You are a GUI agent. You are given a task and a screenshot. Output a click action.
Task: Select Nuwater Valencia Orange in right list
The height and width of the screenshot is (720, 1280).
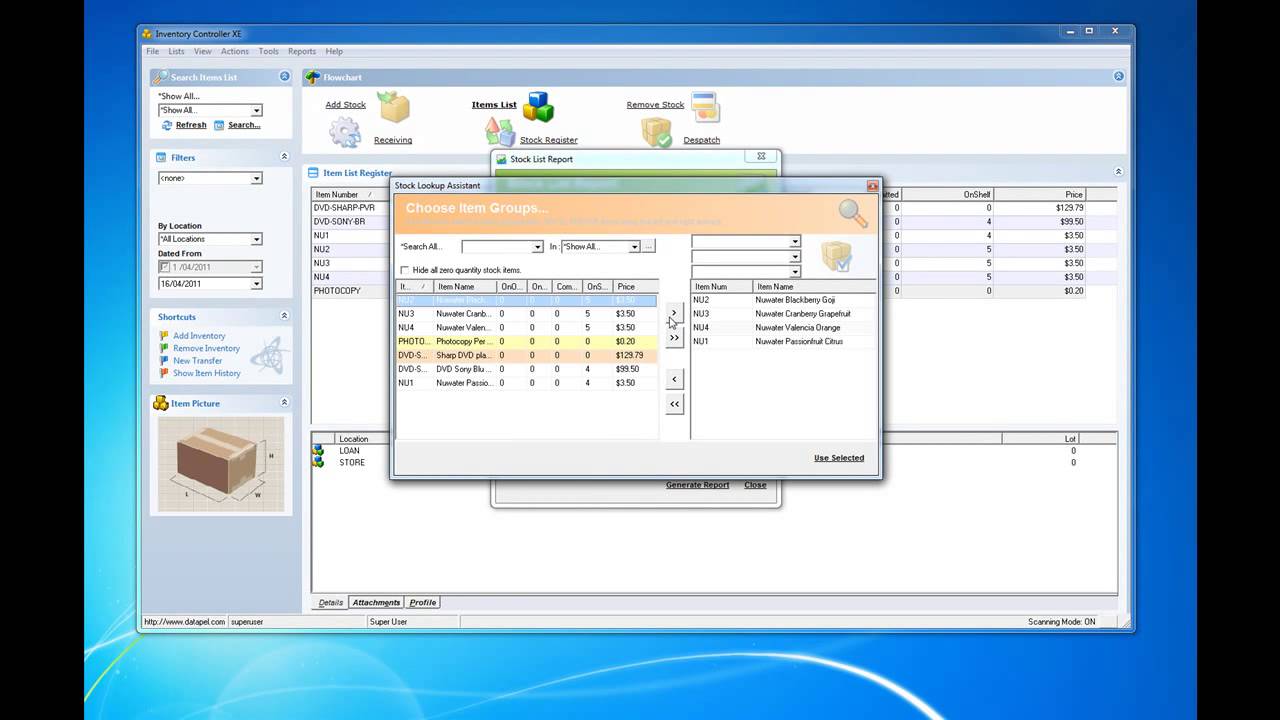pyautogui.click(x=783, y=327)
